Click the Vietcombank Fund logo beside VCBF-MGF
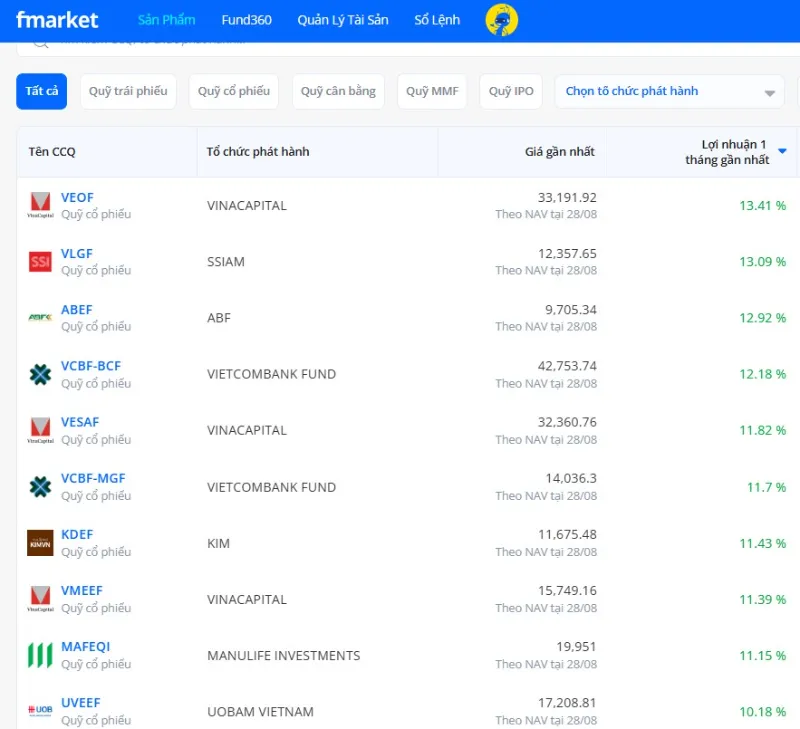Viewport: 800px width, 729px height. pos(40,487)
